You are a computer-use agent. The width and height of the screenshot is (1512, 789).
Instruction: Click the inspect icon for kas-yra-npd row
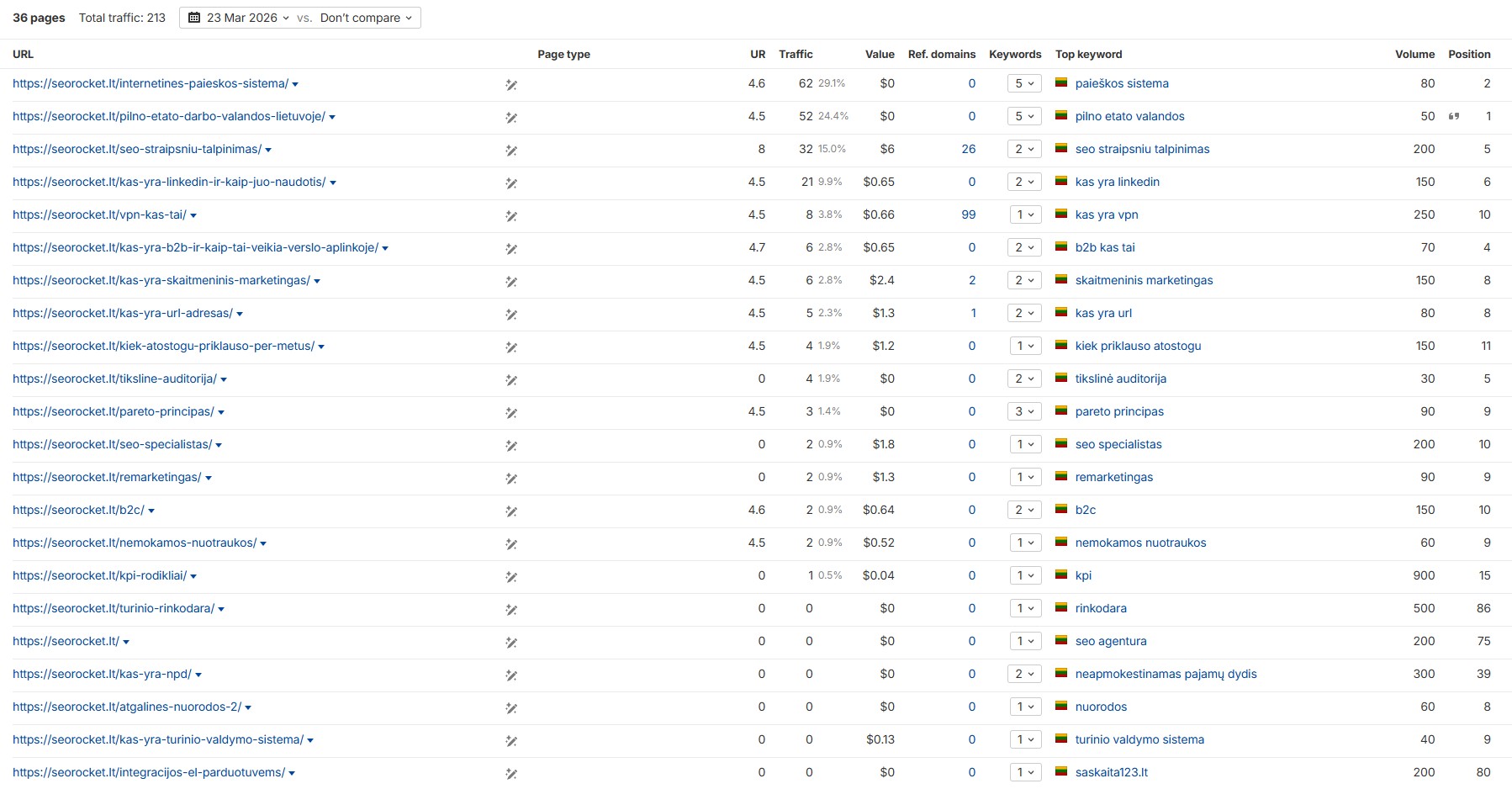click(x=510, y=675)
